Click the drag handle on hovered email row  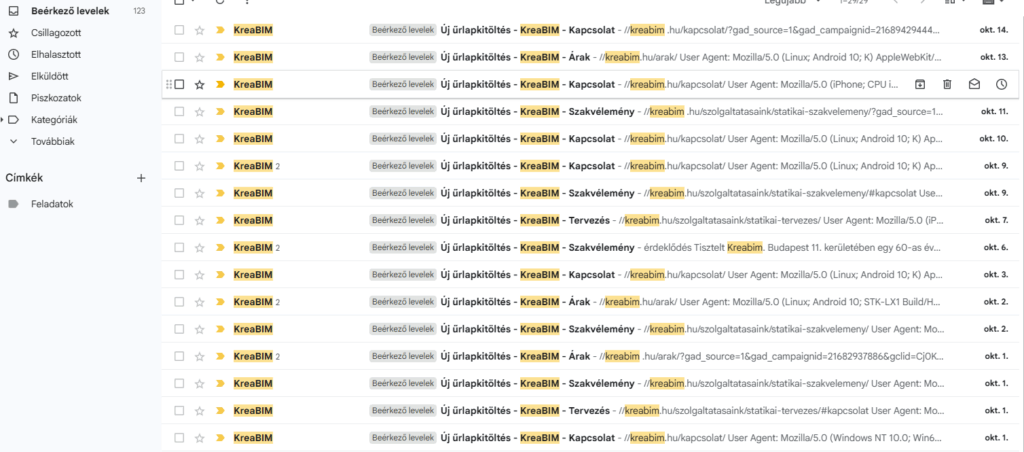(168, 85)
